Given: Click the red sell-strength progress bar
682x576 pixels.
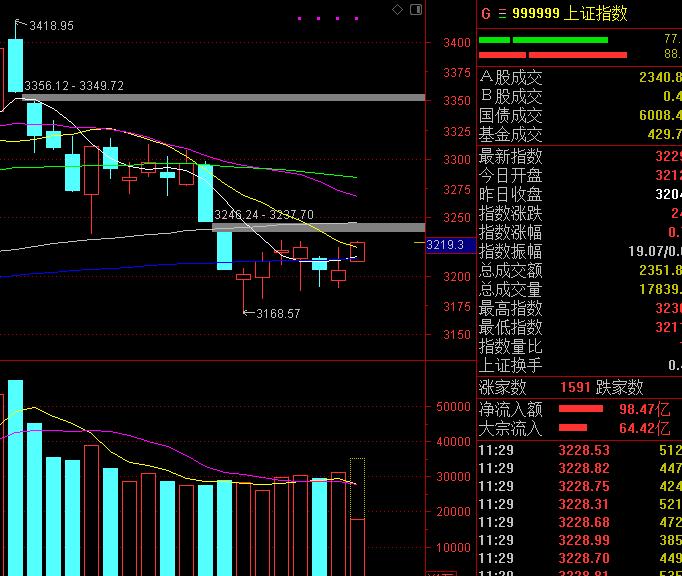Looking at the screenshot, I should click(x=553, y=55).
